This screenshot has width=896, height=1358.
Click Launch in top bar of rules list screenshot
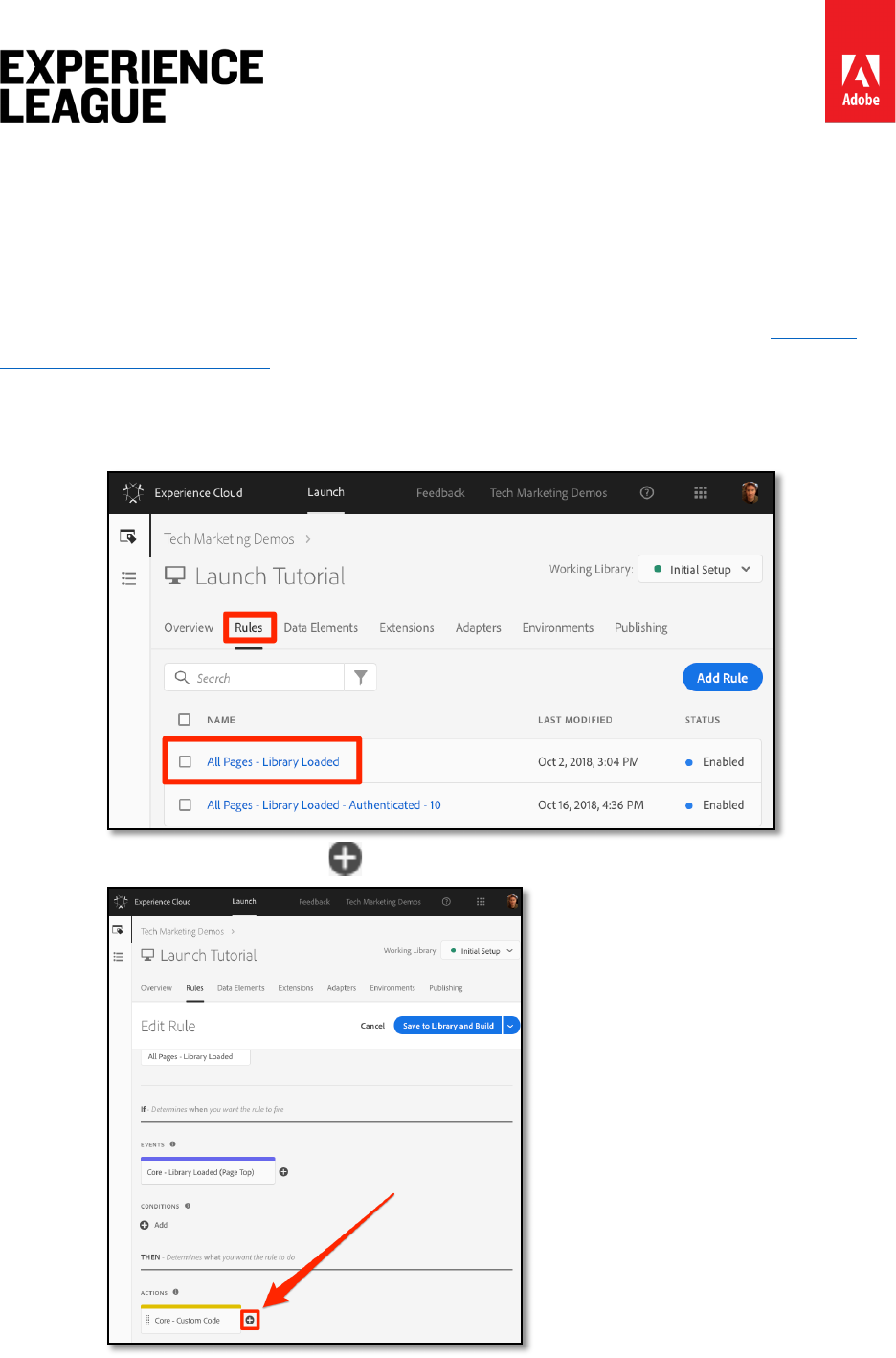325,492
